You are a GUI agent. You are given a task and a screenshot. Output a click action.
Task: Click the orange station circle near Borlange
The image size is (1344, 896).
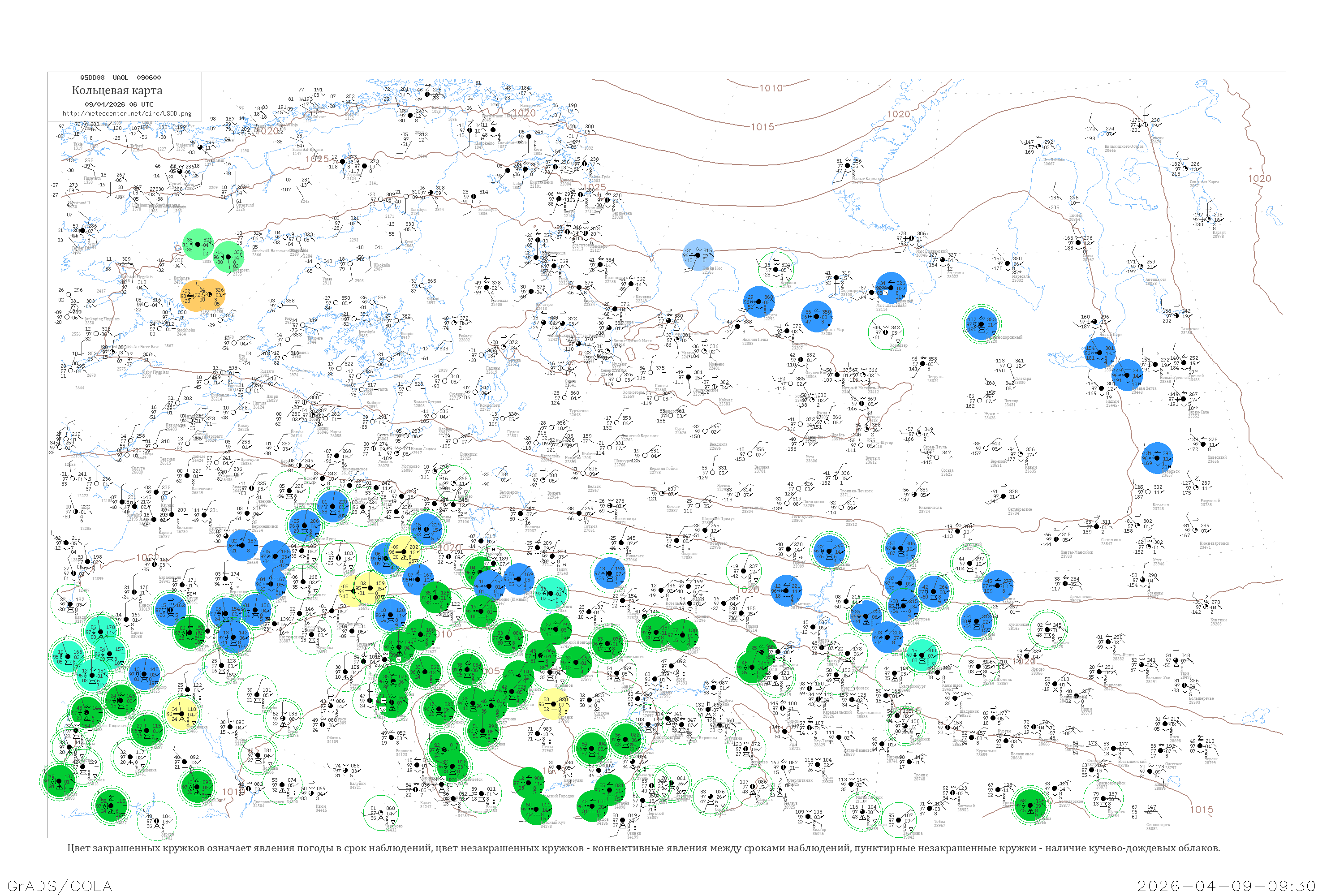click(202, 295)
